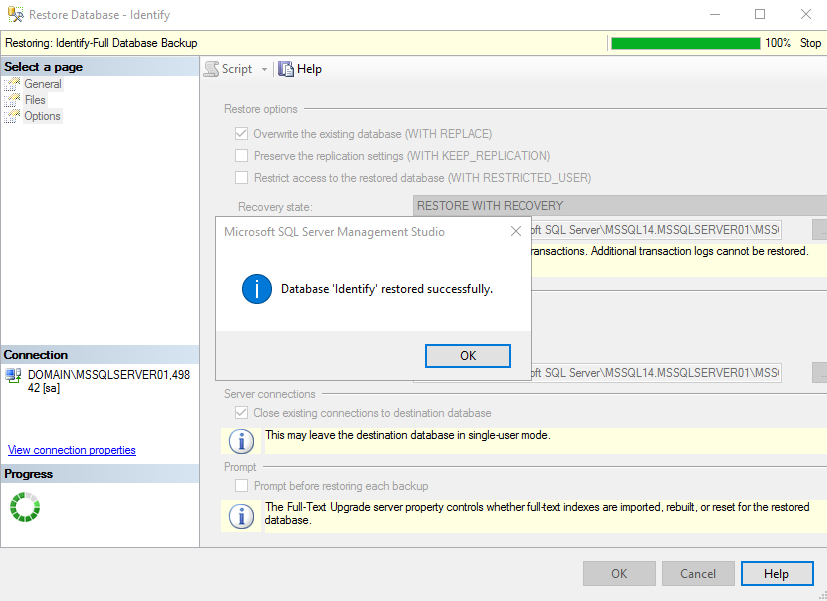This screenshot has width=827, height=601.
Task: Click the bottom OK button of Restore Database
Action: [619, 574]
